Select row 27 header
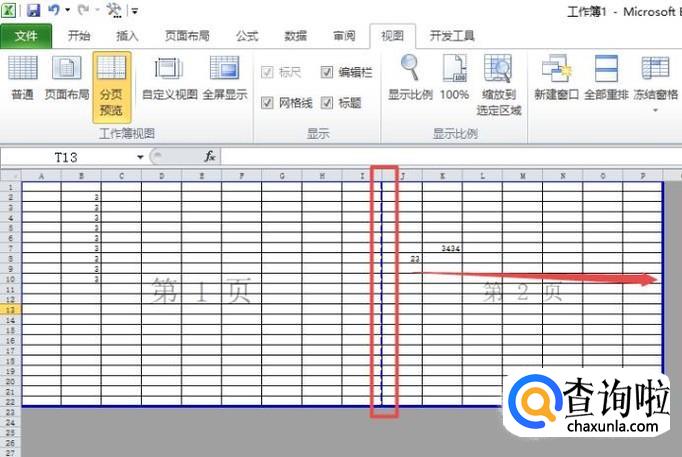Image resolution: width=682 pixels, height=457 pixels. coord(10,453)
